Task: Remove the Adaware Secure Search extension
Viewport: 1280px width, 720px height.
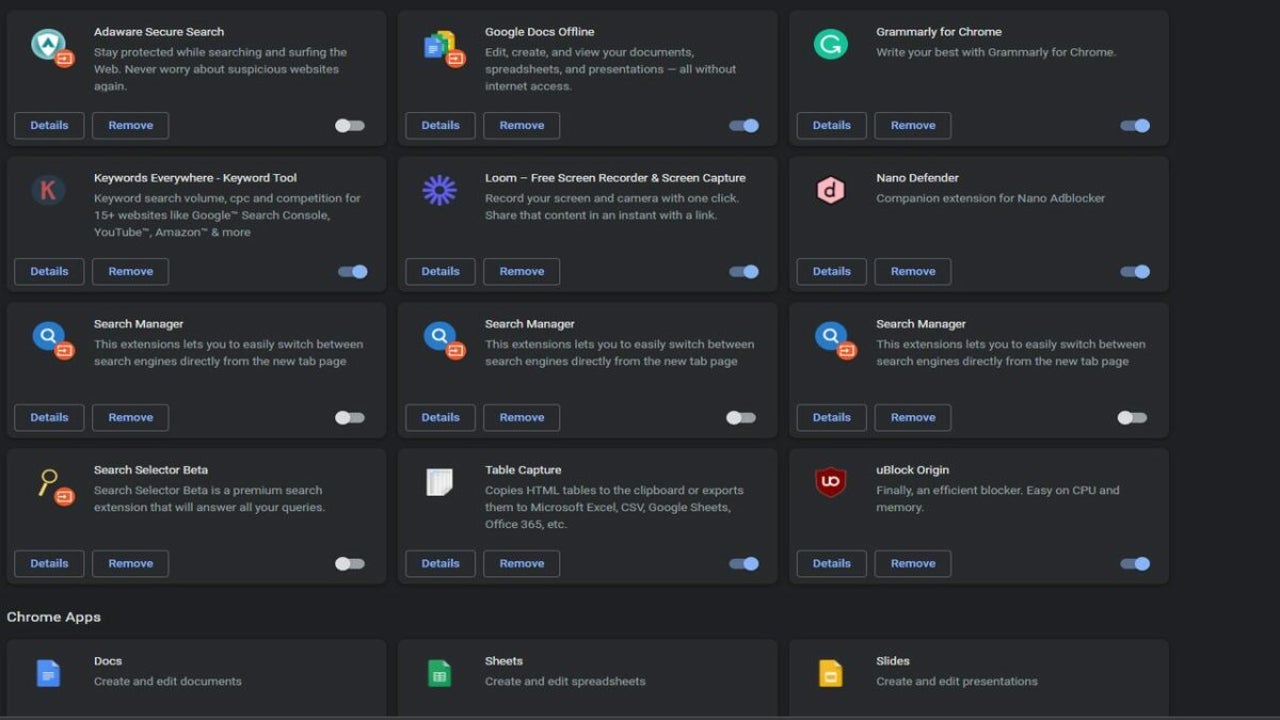Action: 130,126
